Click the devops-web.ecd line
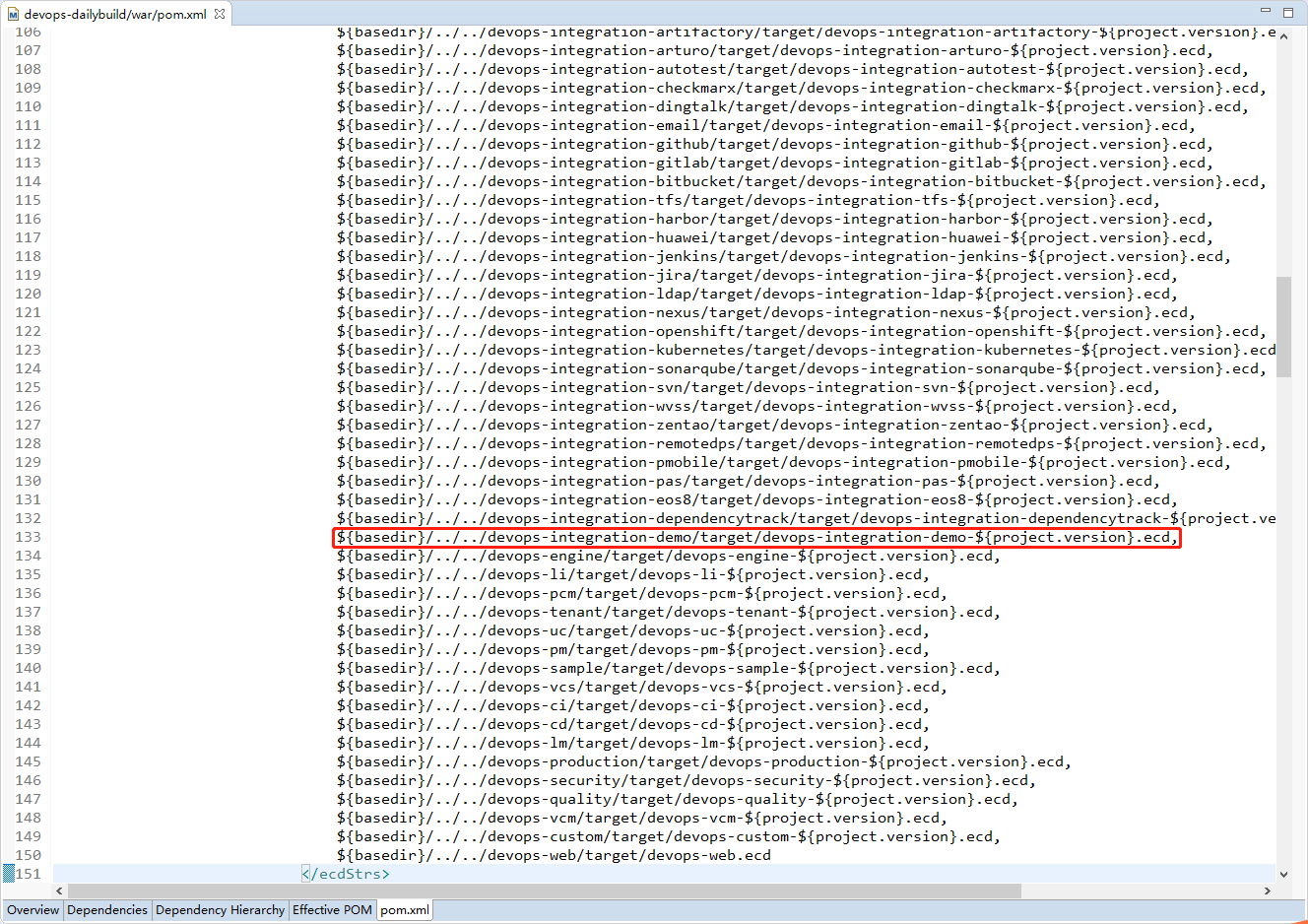 pos(554,855)
